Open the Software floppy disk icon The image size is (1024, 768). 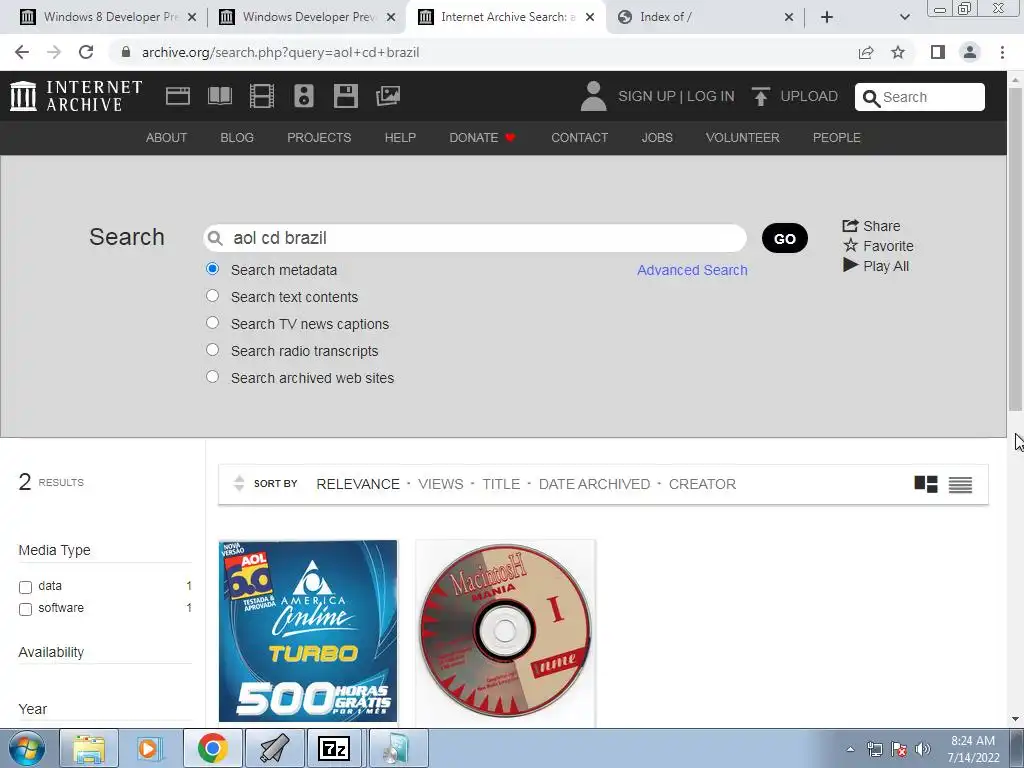(x=345, y=96)
